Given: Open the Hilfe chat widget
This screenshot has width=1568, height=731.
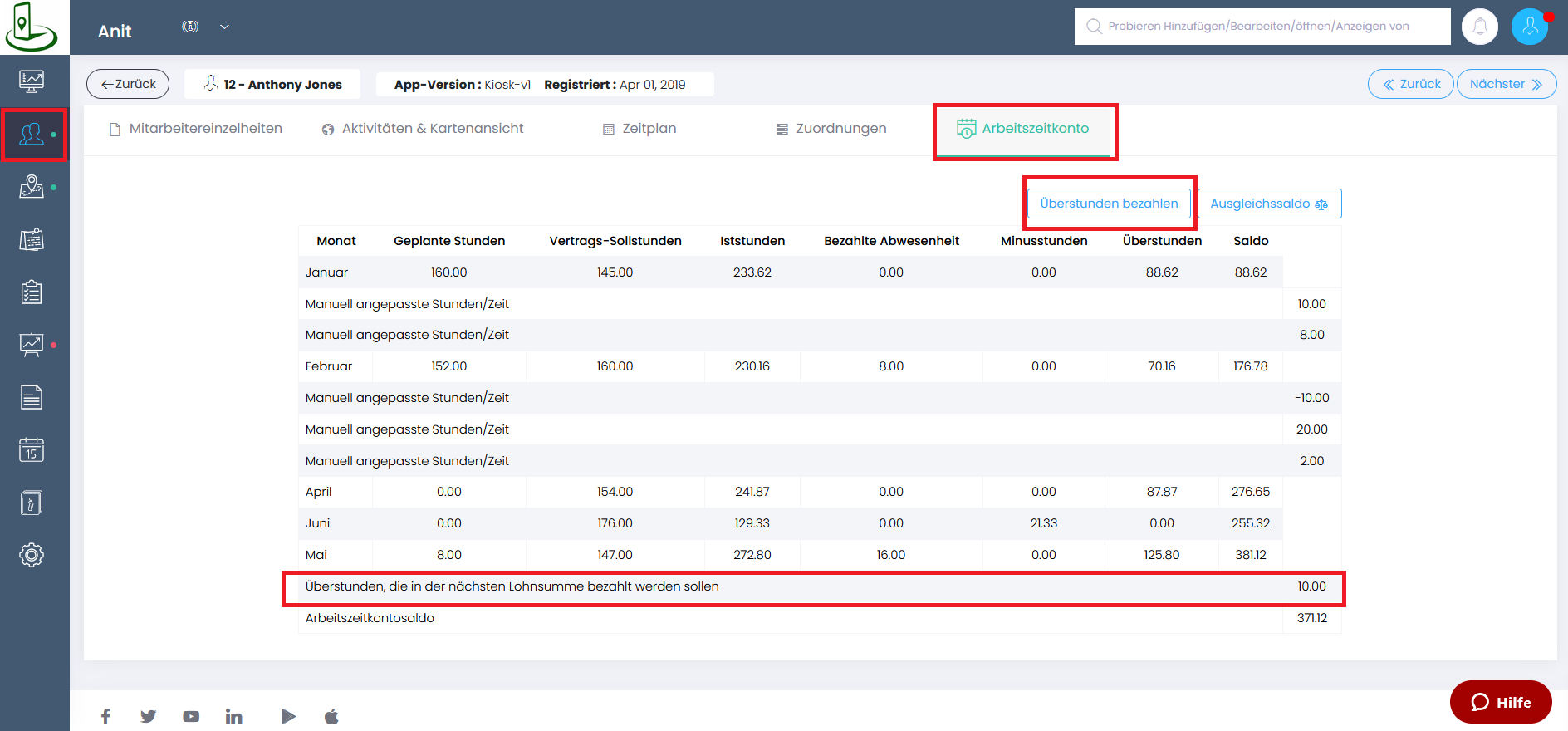Looking at the screenshot, I should click(1501, 702).
